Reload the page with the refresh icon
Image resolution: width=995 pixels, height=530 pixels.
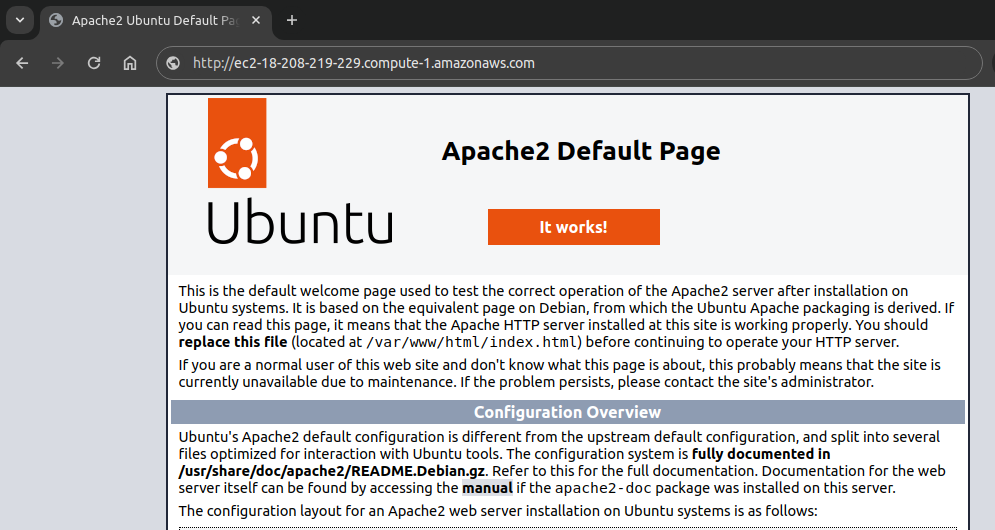[x=94, y=63]
